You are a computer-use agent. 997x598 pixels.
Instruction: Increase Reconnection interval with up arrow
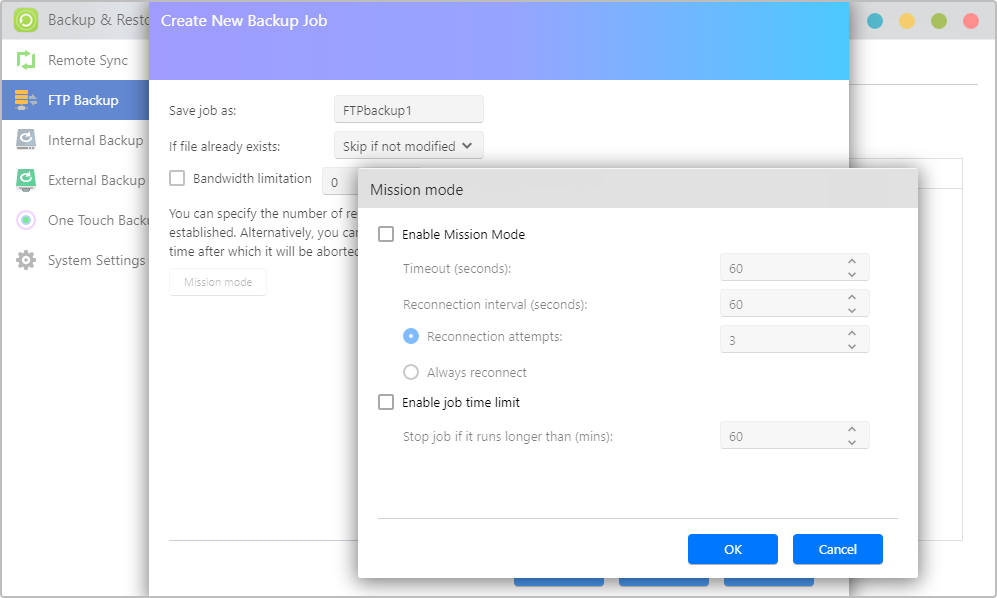pyautogui.click(x=852, y=298)
